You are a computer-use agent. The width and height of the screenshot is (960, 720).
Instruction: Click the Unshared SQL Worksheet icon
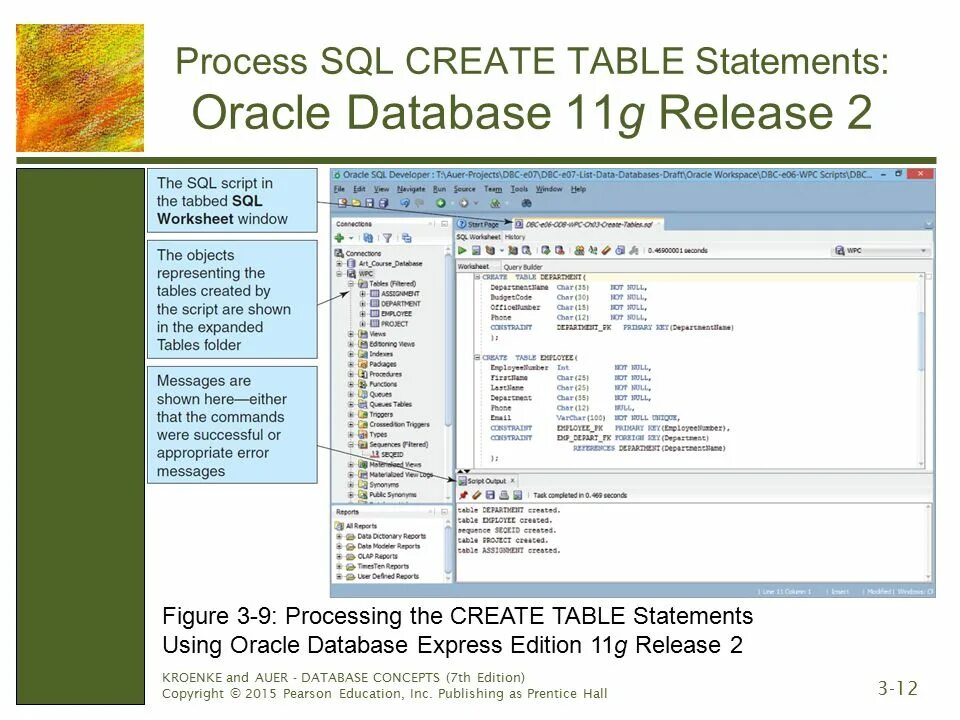coord(579,250)
